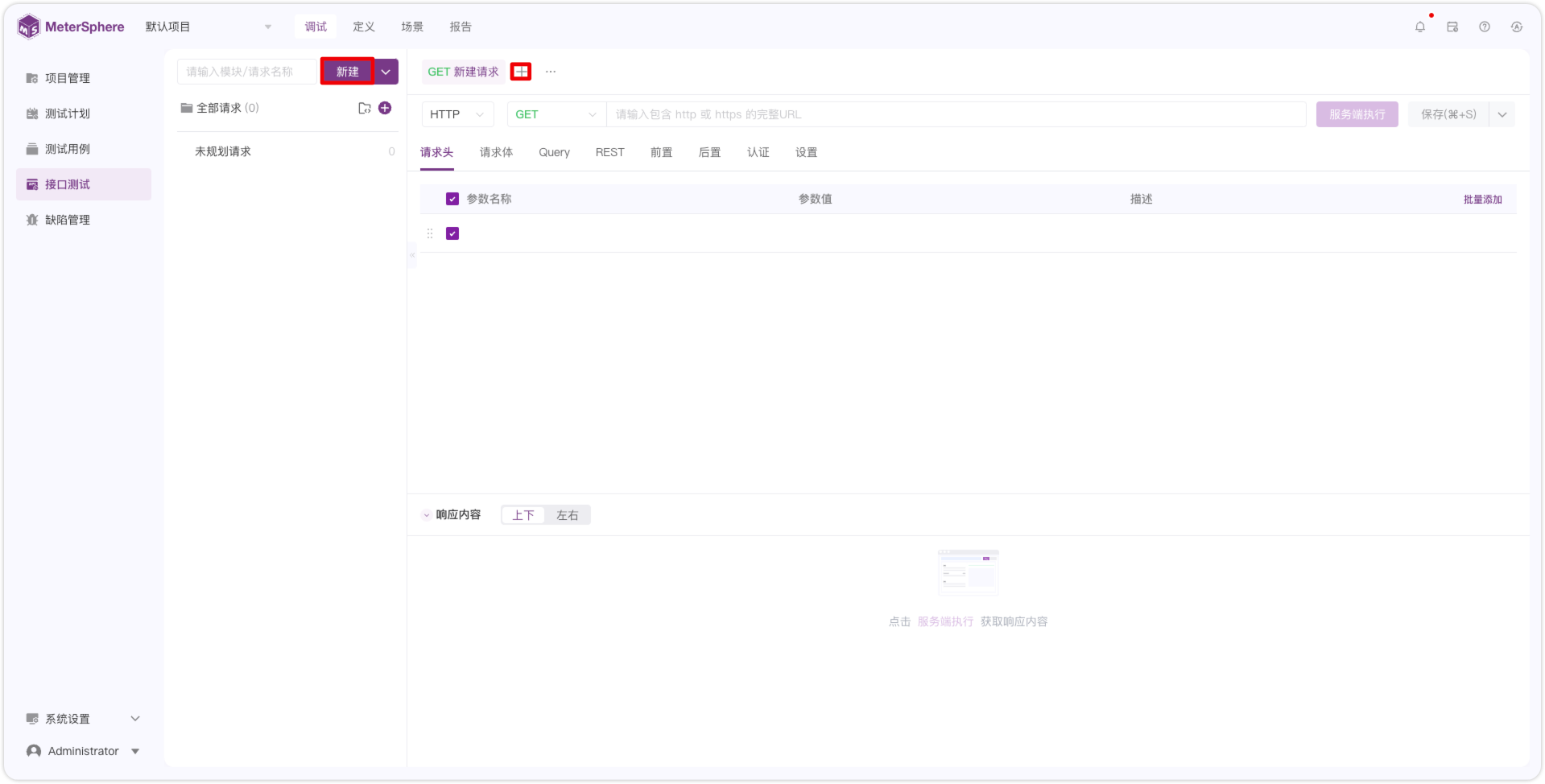Click the new sub-module folder icon beside 全部请求

click(x=365, y=108)
